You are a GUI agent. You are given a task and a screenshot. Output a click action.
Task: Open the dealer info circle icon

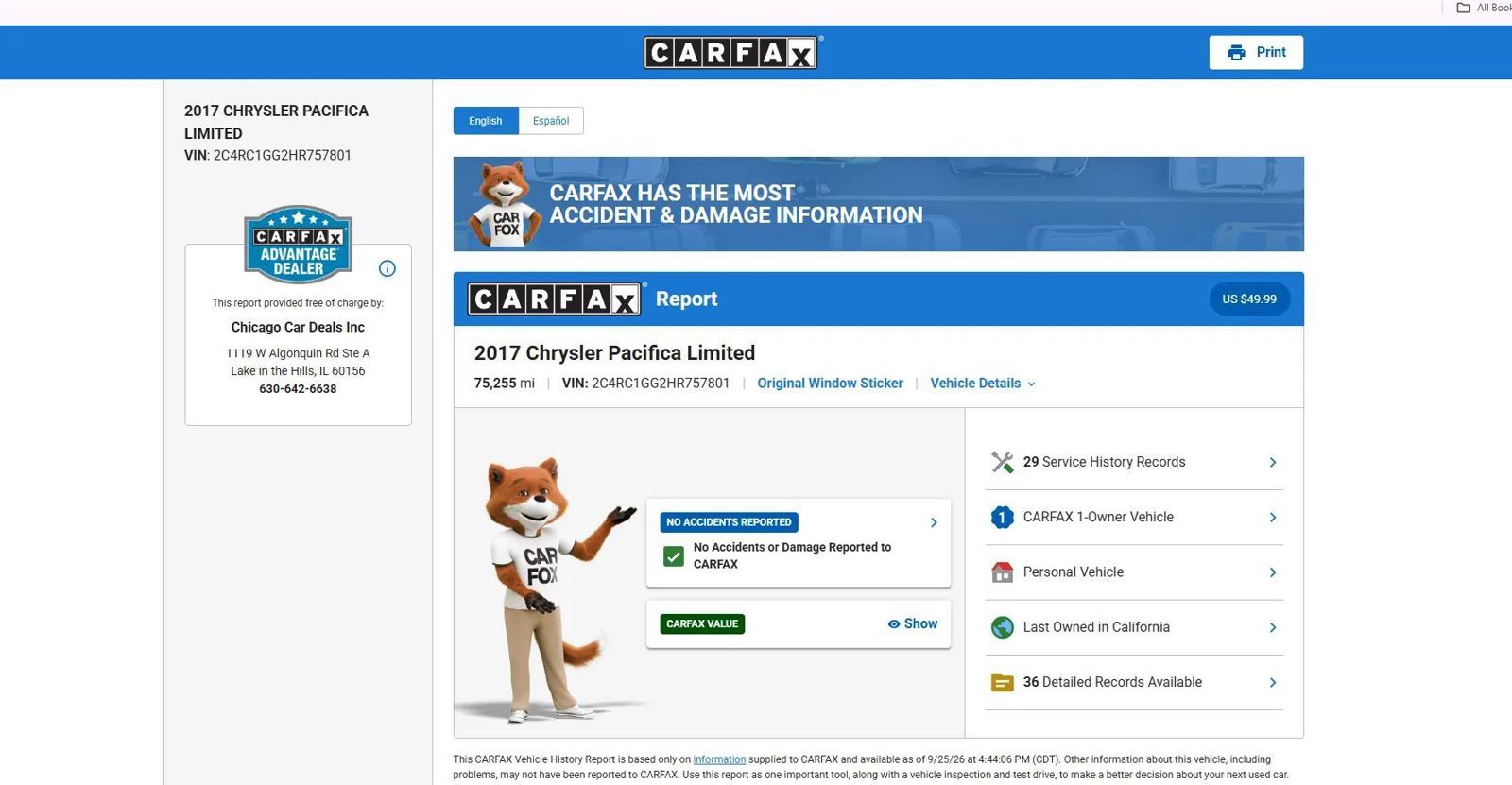pyautogui.click(x=387, y=268)
